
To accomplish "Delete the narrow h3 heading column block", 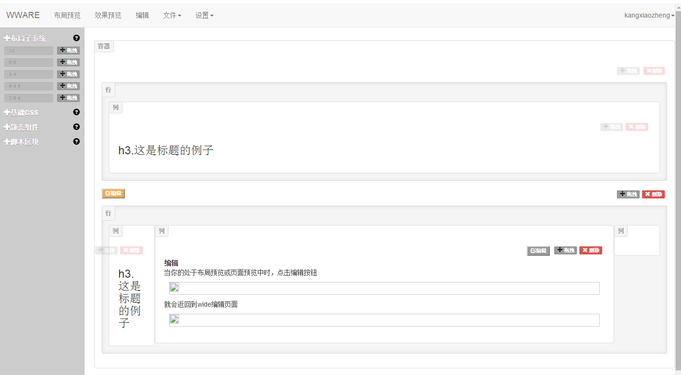I will point(132,250).
